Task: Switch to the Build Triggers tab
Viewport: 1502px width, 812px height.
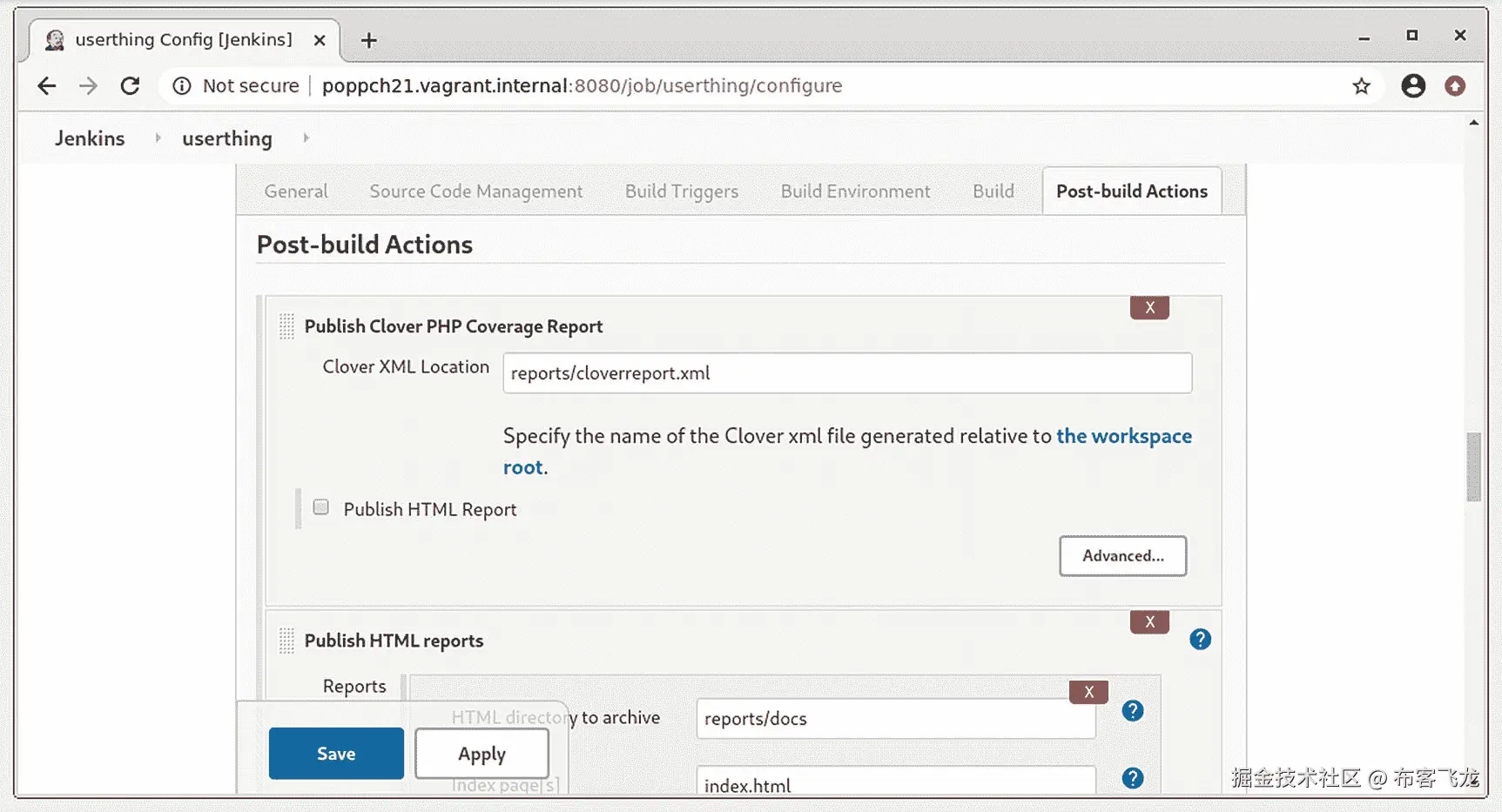Action: point(681,191)
